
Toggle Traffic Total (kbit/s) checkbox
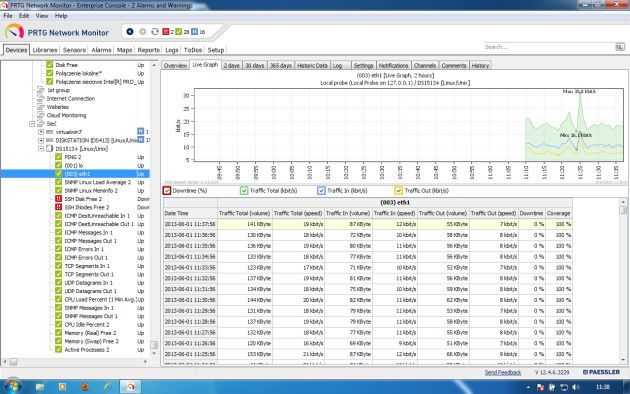click(244, 191)
